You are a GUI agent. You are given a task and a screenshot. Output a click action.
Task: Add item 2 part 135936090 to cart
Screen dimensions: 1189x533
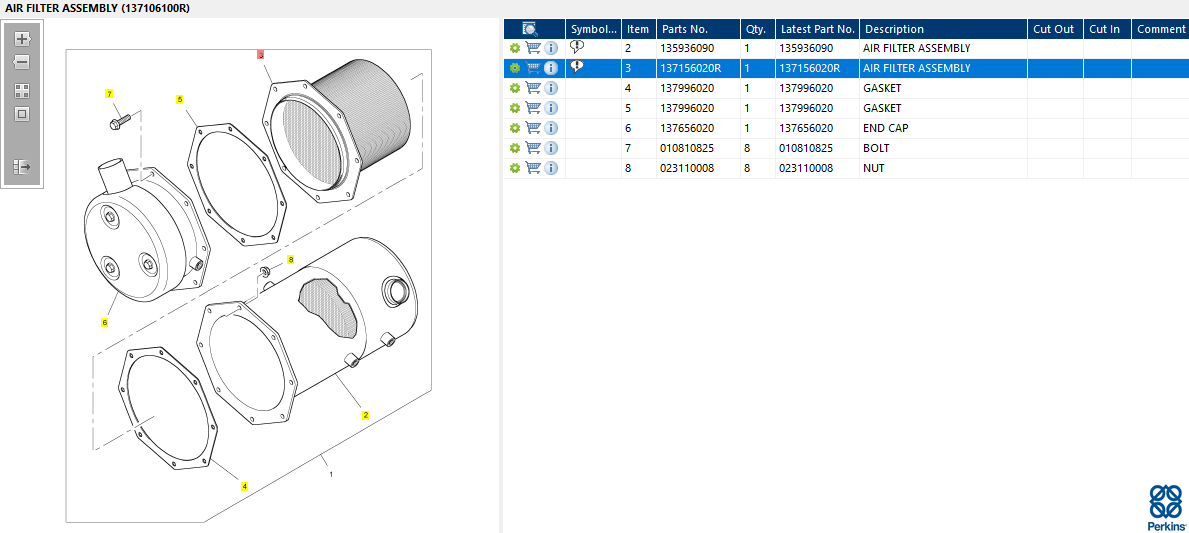[x=533, y=48]
